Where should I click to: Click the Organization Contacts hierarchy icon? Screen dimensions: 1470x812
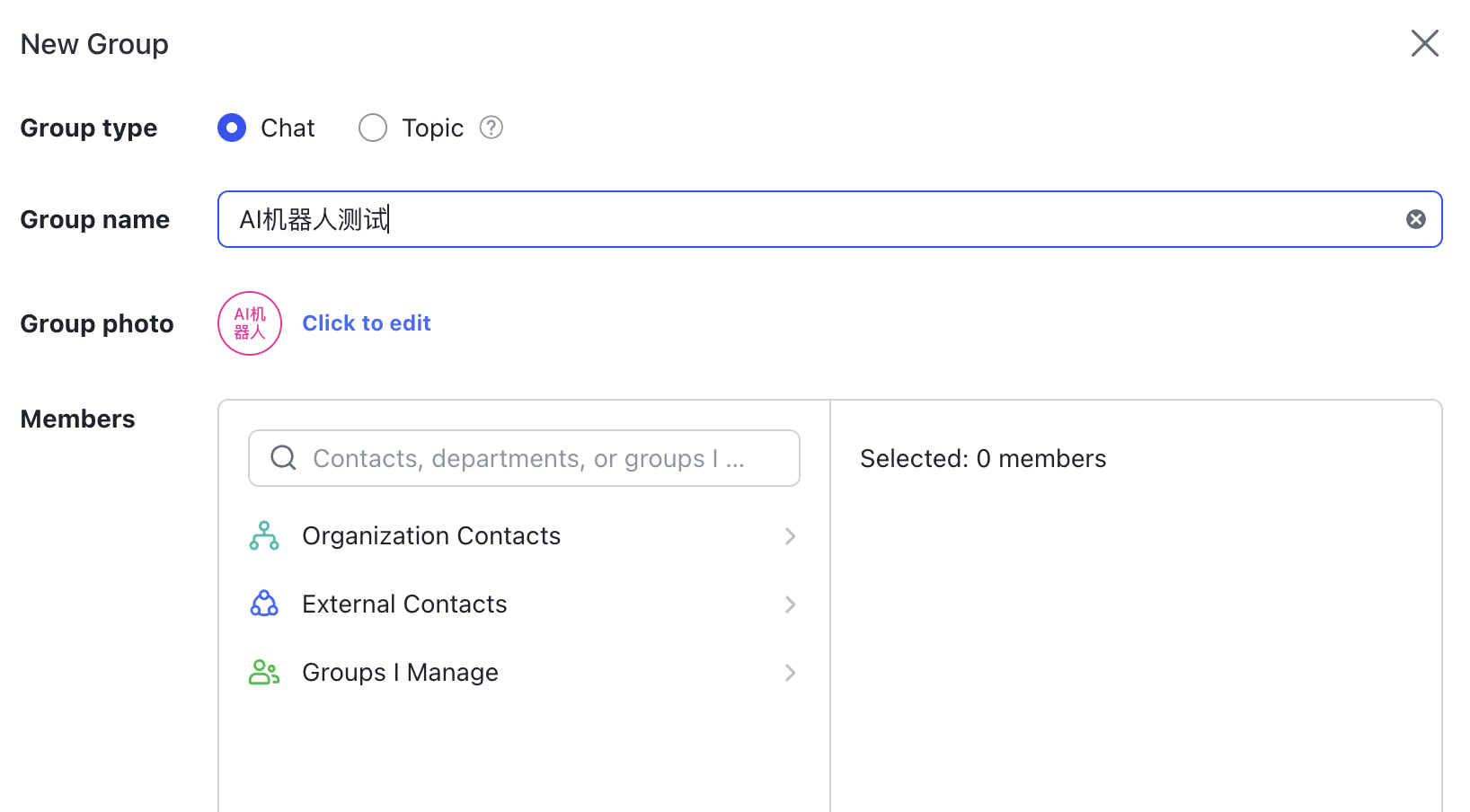[x=264, y=535]
